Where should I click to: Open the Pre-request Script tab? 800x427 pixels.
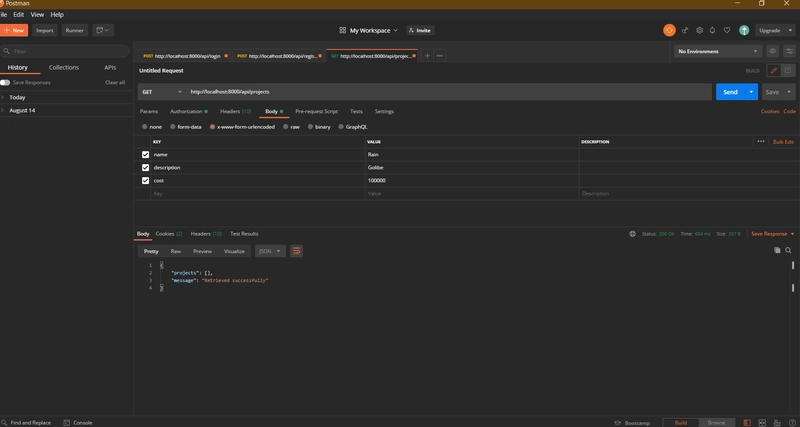point(316,111)
